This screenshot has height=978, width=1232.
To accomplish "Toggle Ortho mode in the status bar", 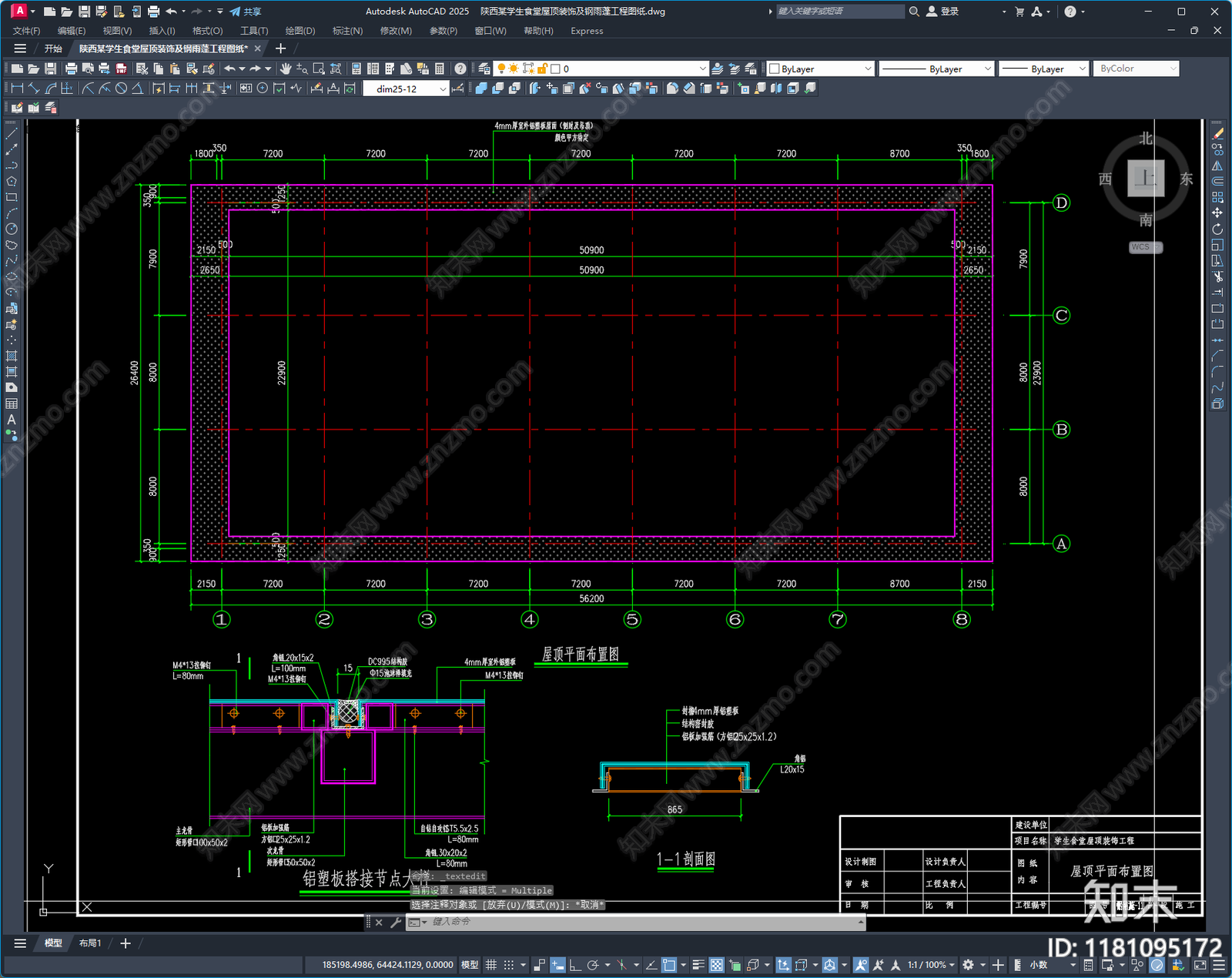I will pos(575,965).
